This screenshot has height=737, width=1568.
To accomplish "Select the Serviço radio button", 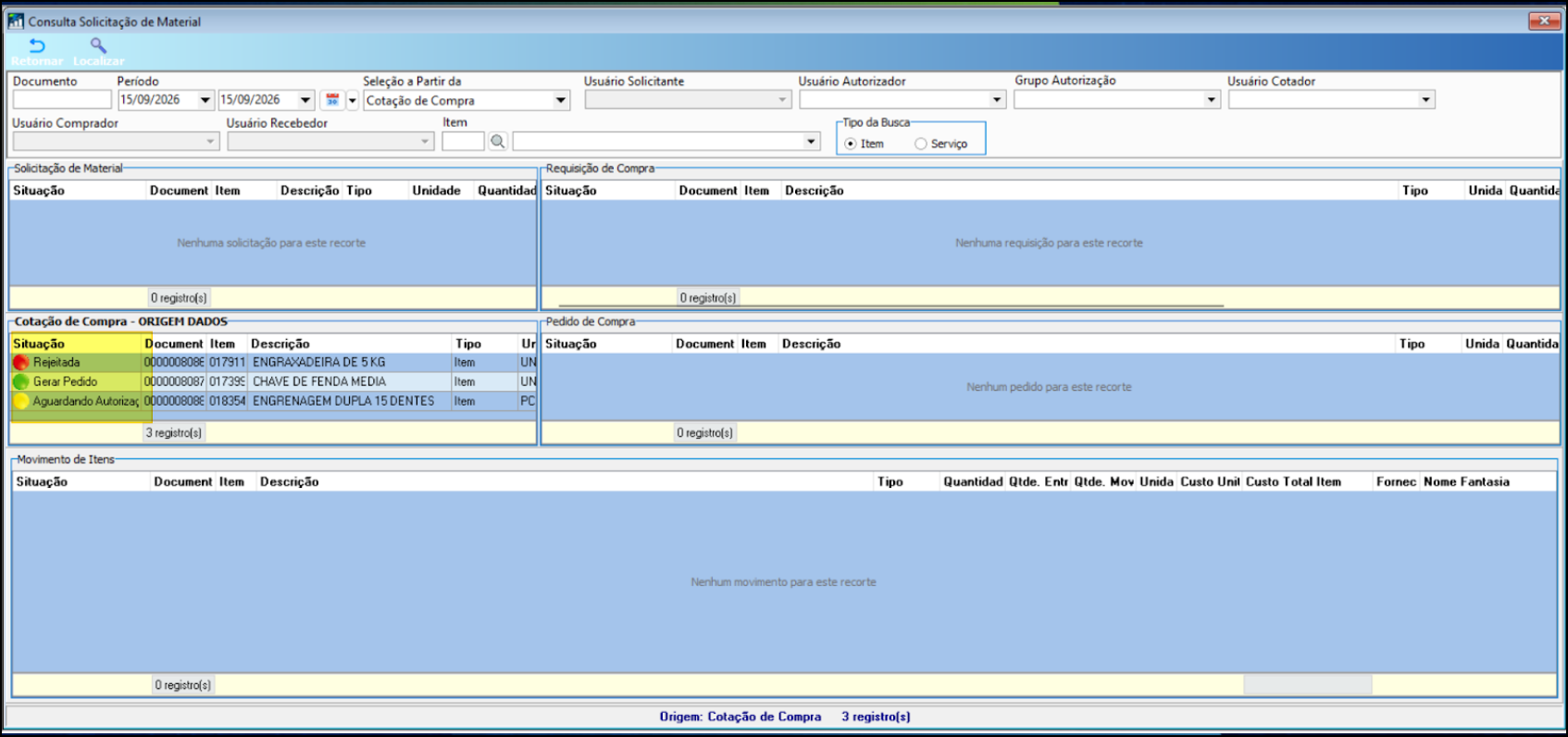I will pos(920,144).
